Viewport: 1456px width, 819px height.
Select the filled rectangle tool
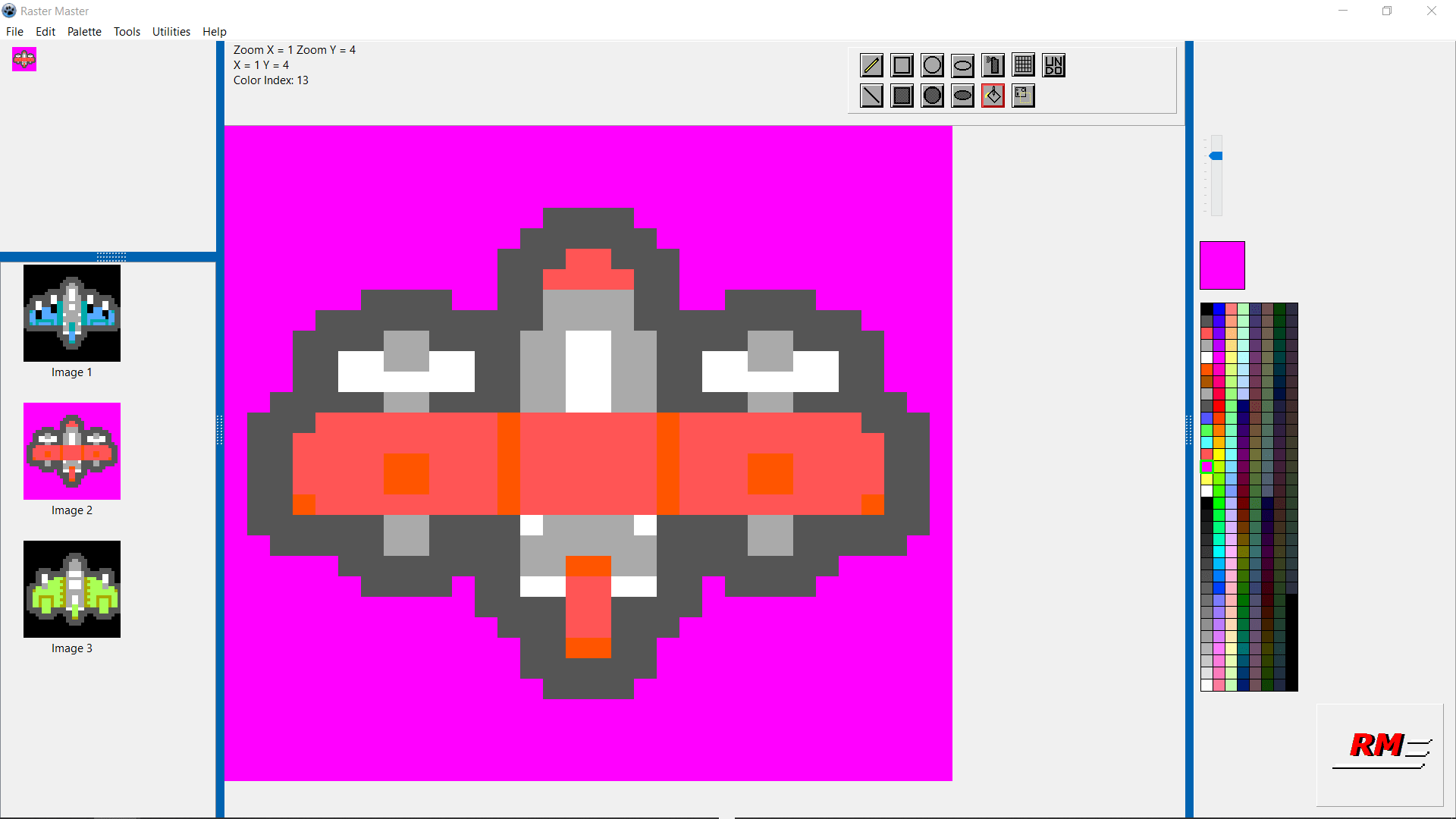tap(902, 96)
